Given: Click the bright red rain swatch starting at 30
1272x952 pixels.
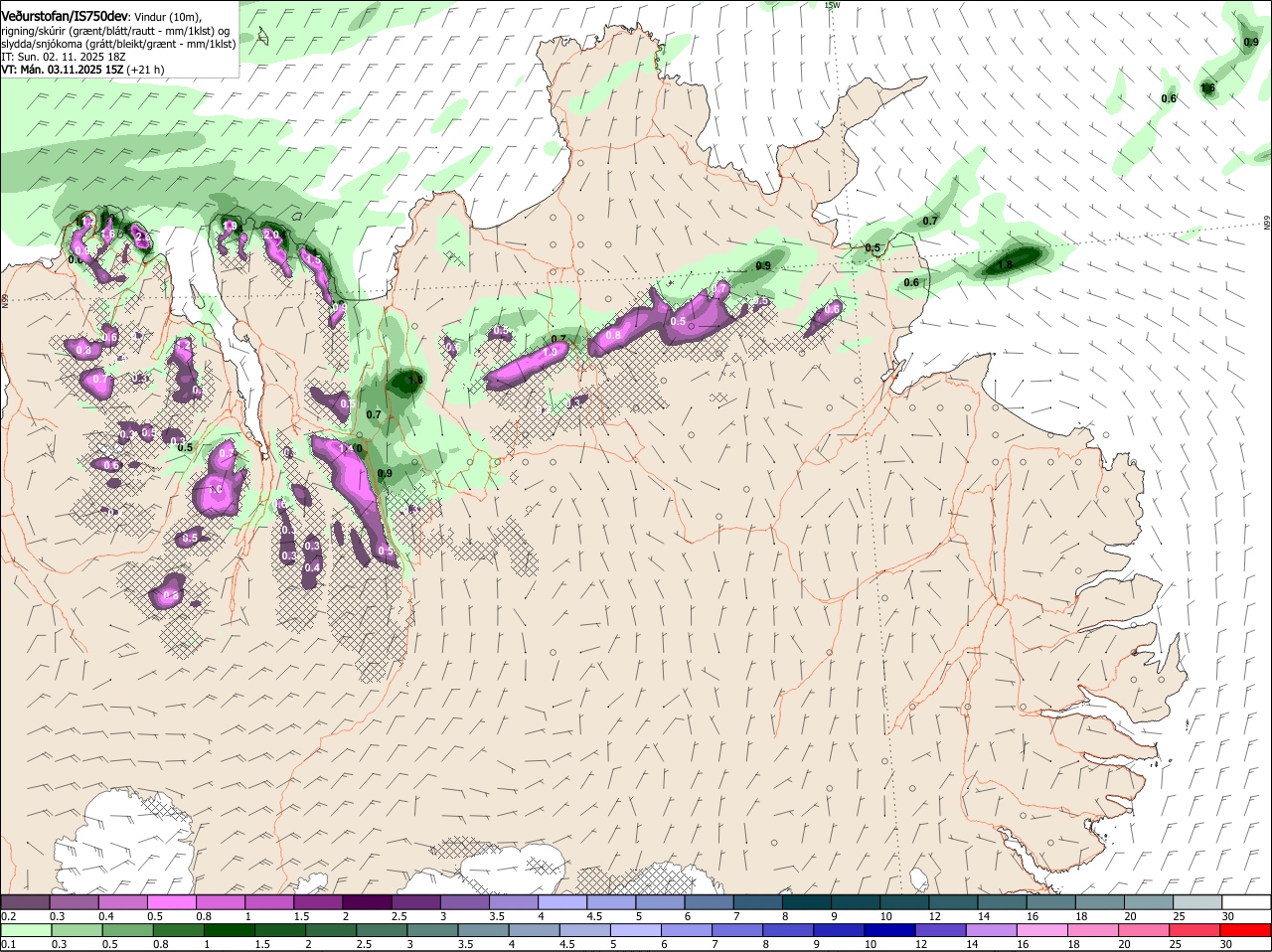Looking at the screenshot, I should click(1245, 930).
